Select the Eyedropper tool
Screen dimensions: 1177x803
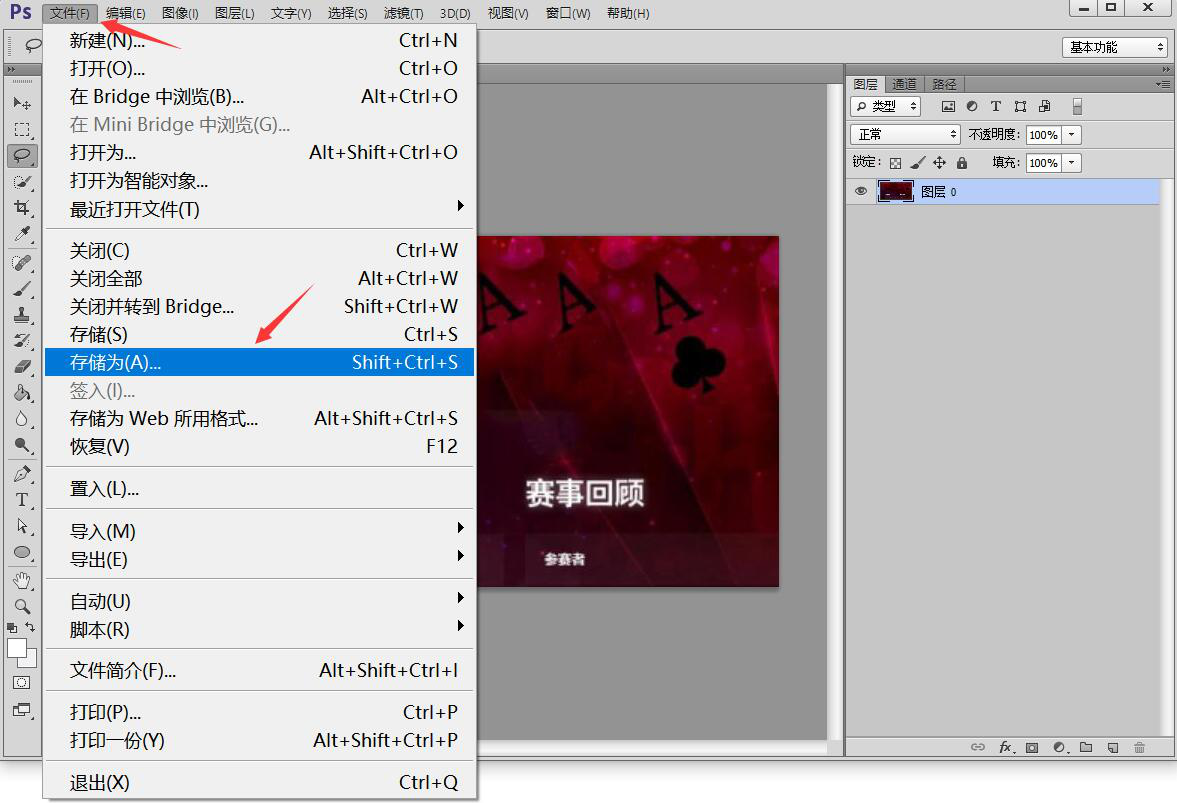22,234
